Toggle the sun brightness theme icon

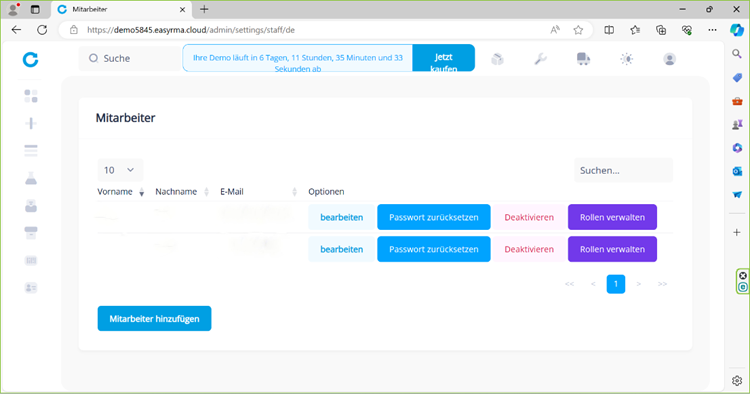627,59
